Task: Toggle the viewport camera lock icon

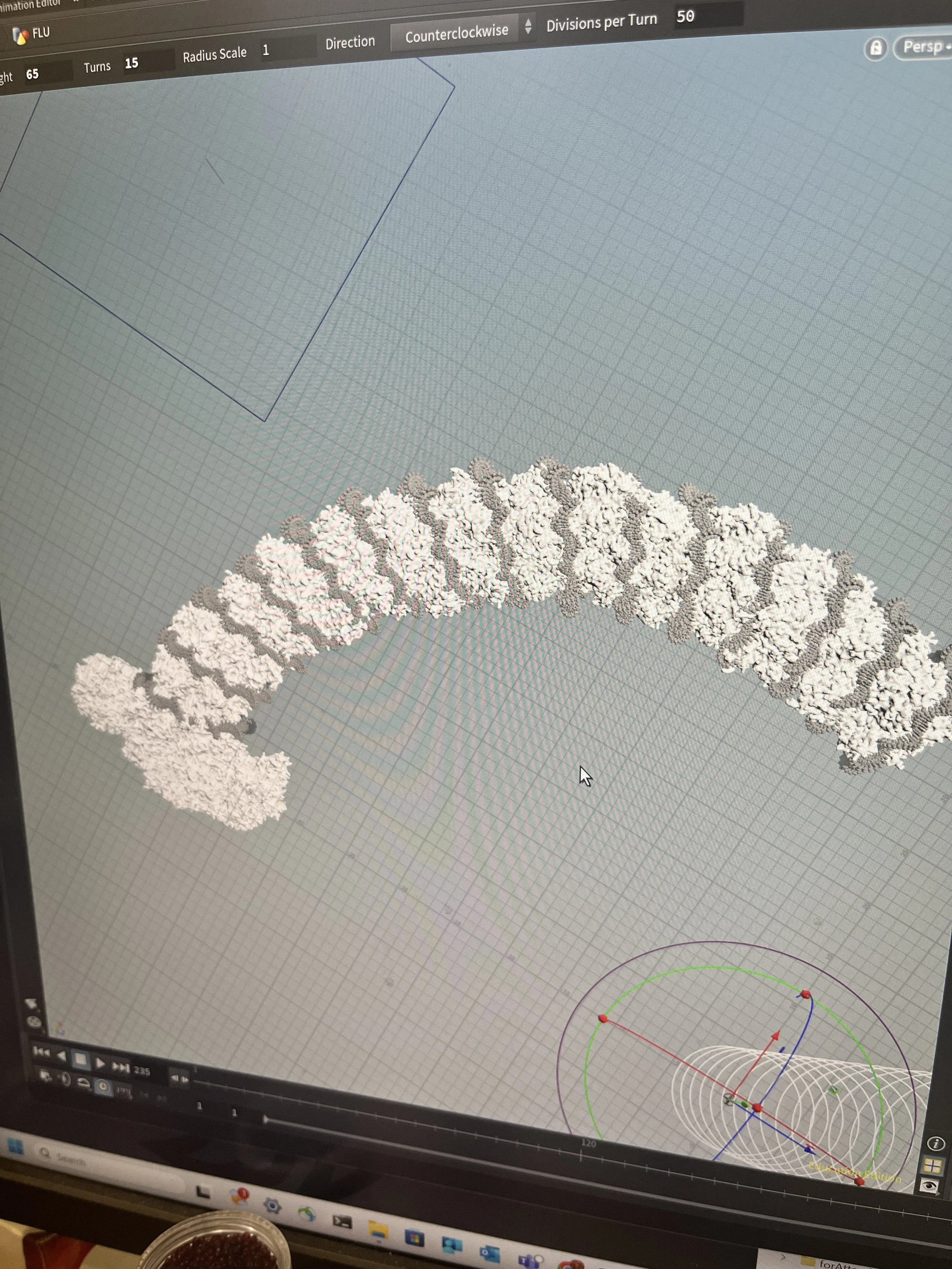Action: pos(875,48)
